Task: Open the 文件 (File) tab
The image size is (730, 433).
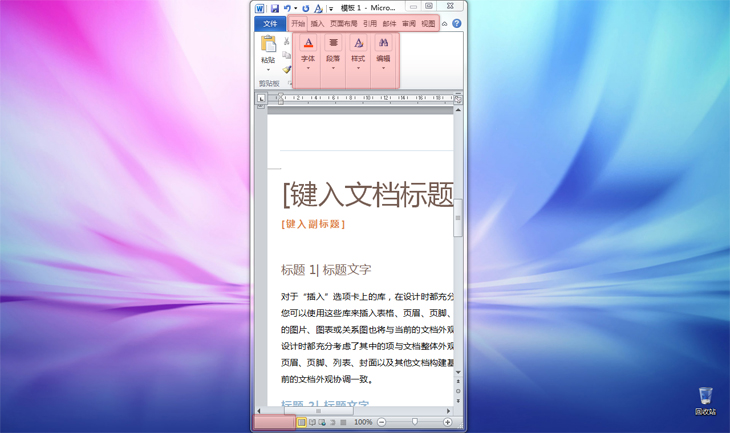Action: (x=270, y=23)
